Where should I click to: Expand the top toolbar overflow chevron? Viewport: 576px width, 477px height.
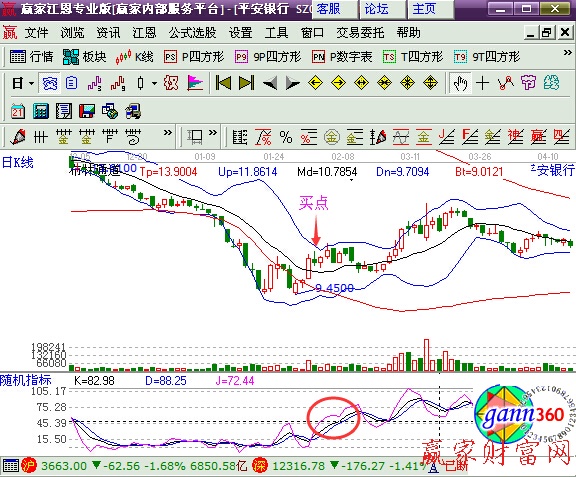point(568,53)
